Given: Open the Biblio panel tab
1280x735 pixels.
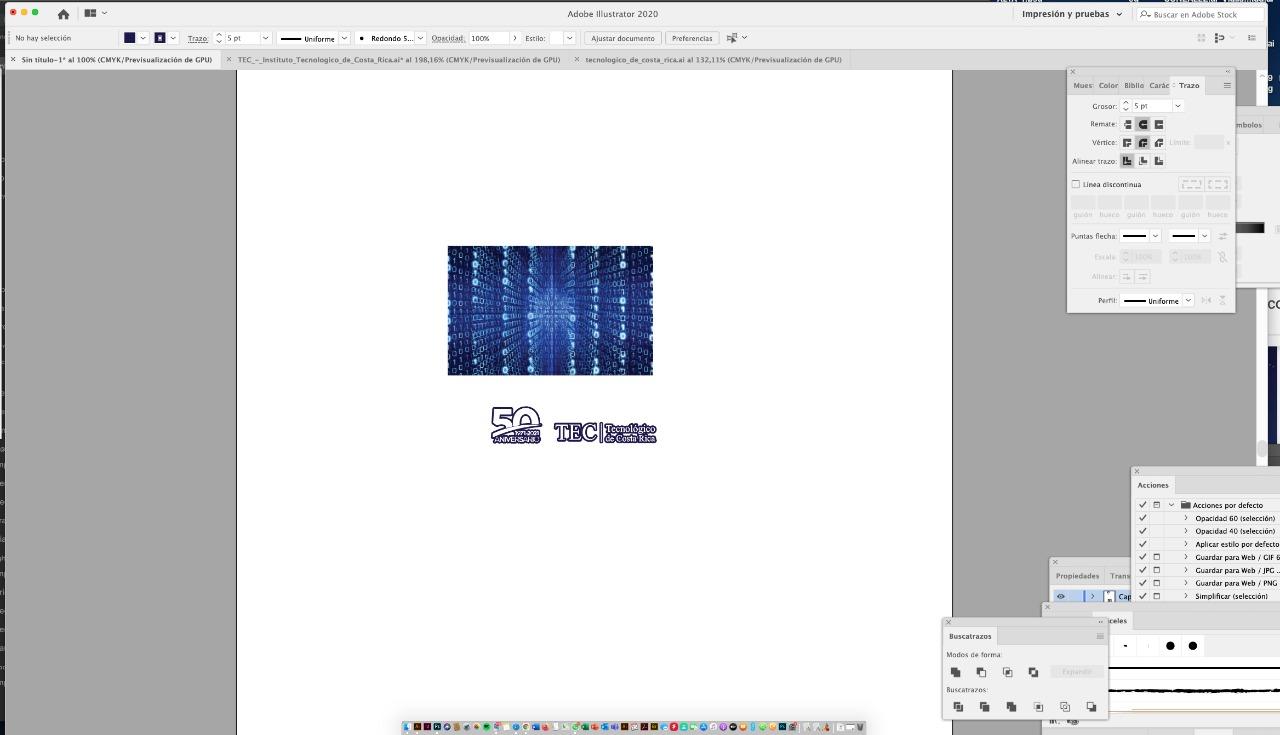Looking at the screenshot, I should pyautogui.click(x=1134, y=85).
